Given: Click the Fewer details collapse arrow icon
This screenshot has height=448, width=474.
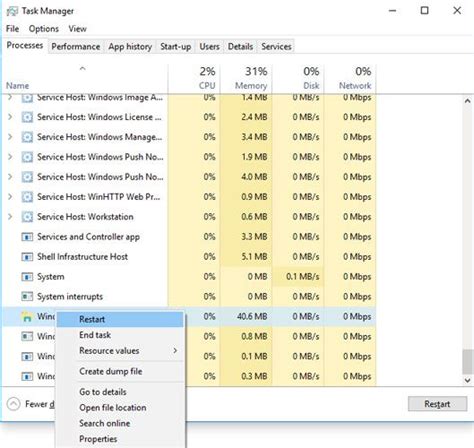Looking at the screenshot, I should click(x=13, y=404).
